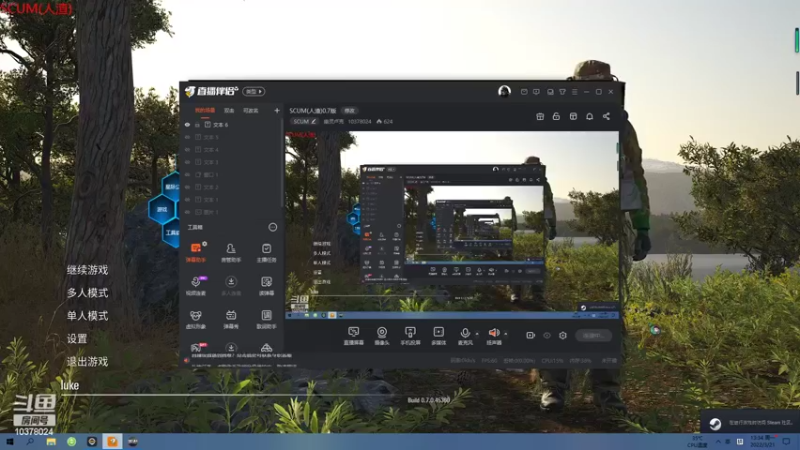This screenshot has width=800, height=450.
Task: Toggle visibility of the 文本 3 layer
Action: (187, 162)
